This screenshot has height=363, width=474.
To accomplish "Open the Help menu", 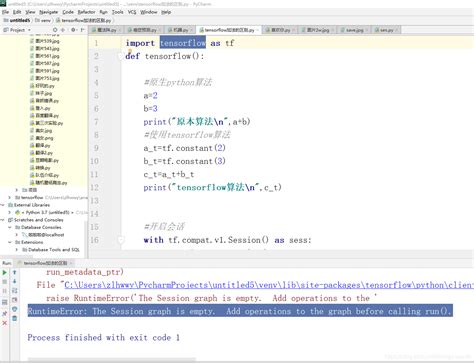I will [166, 12].
